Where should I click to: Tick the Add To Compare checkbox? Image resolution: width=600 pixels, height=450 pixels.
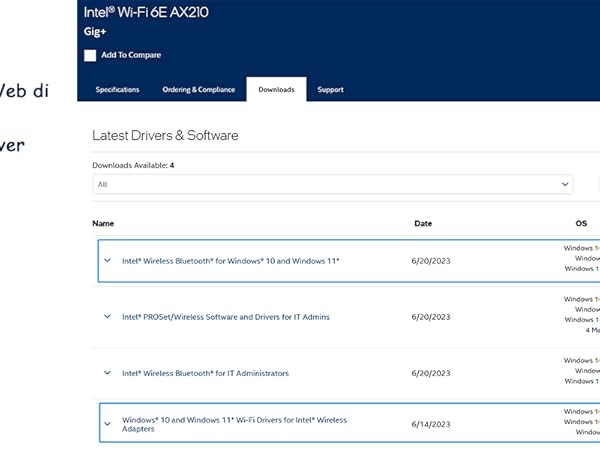[90, 55]
